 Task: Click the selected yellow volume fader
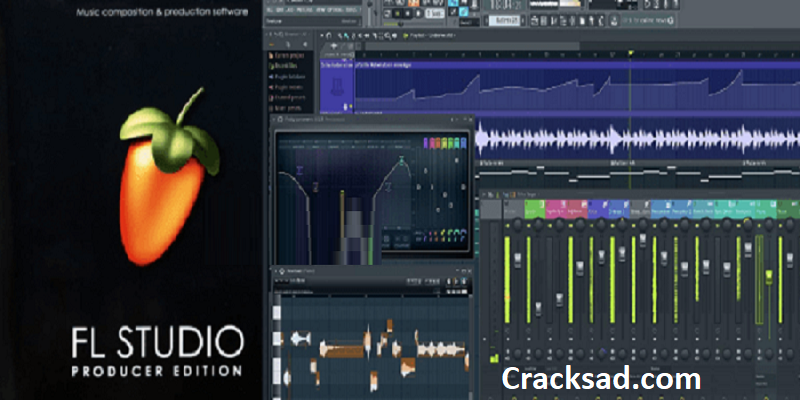click(x=769, y=278)
